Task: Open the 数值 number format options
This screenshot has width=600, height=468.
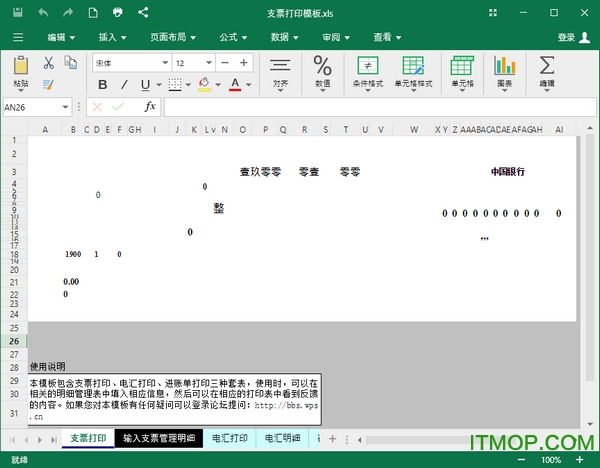Action: click(323, 73)
